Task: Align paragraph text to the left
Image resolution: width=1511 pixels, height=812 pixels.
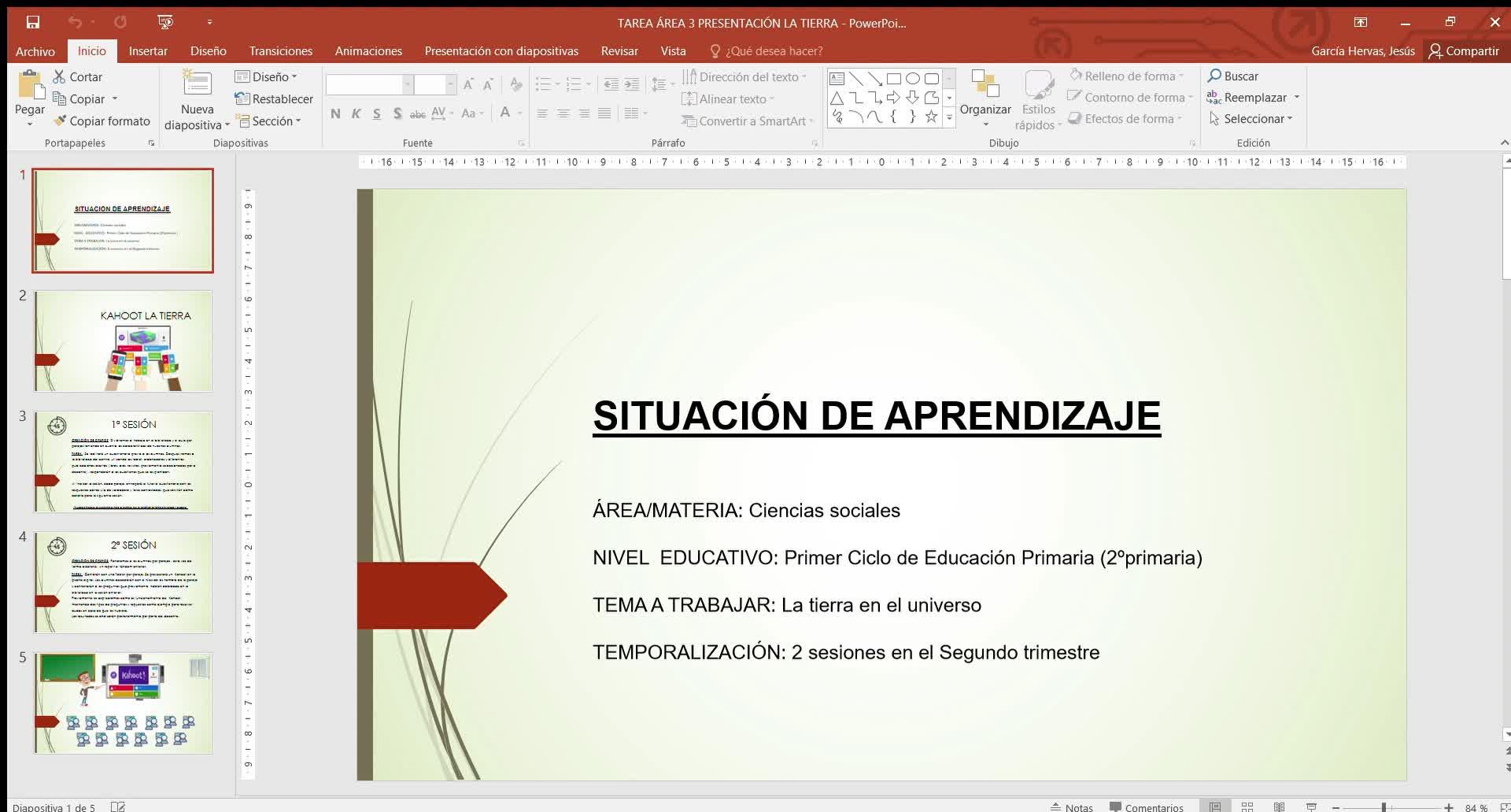Action: tap(542, 113)
